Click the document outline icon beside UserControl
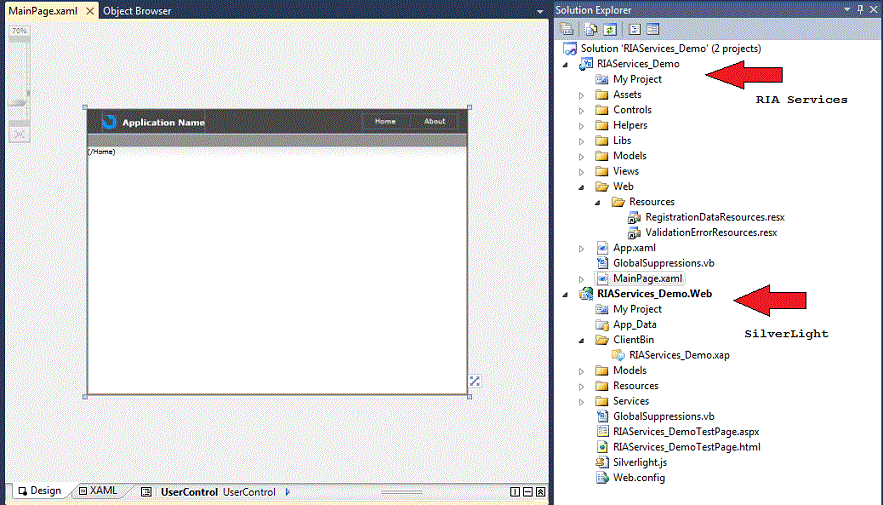Screen dimensions: 883x505 (146, 492)
